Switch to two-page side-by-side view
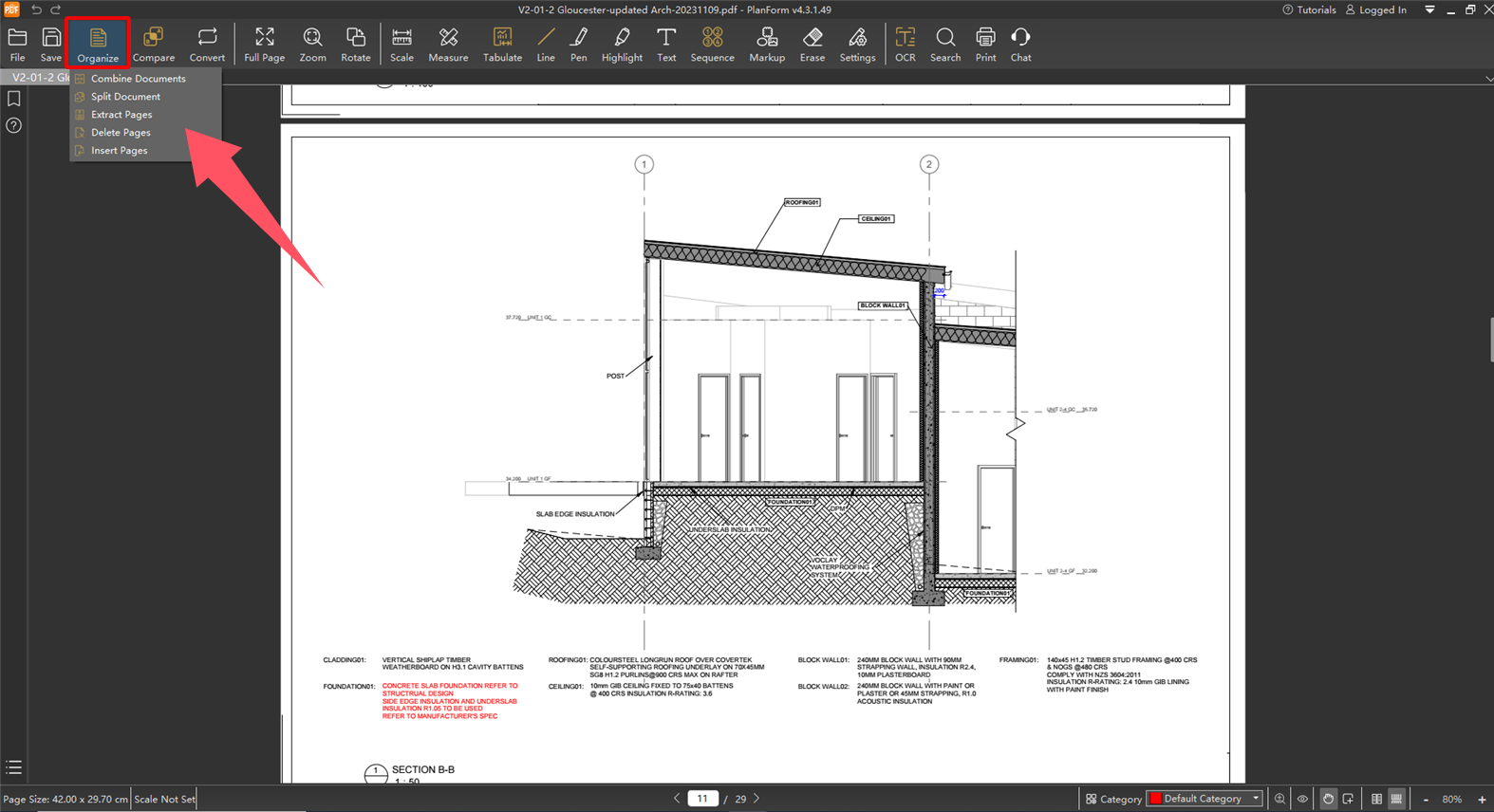 coord(1376,799)
